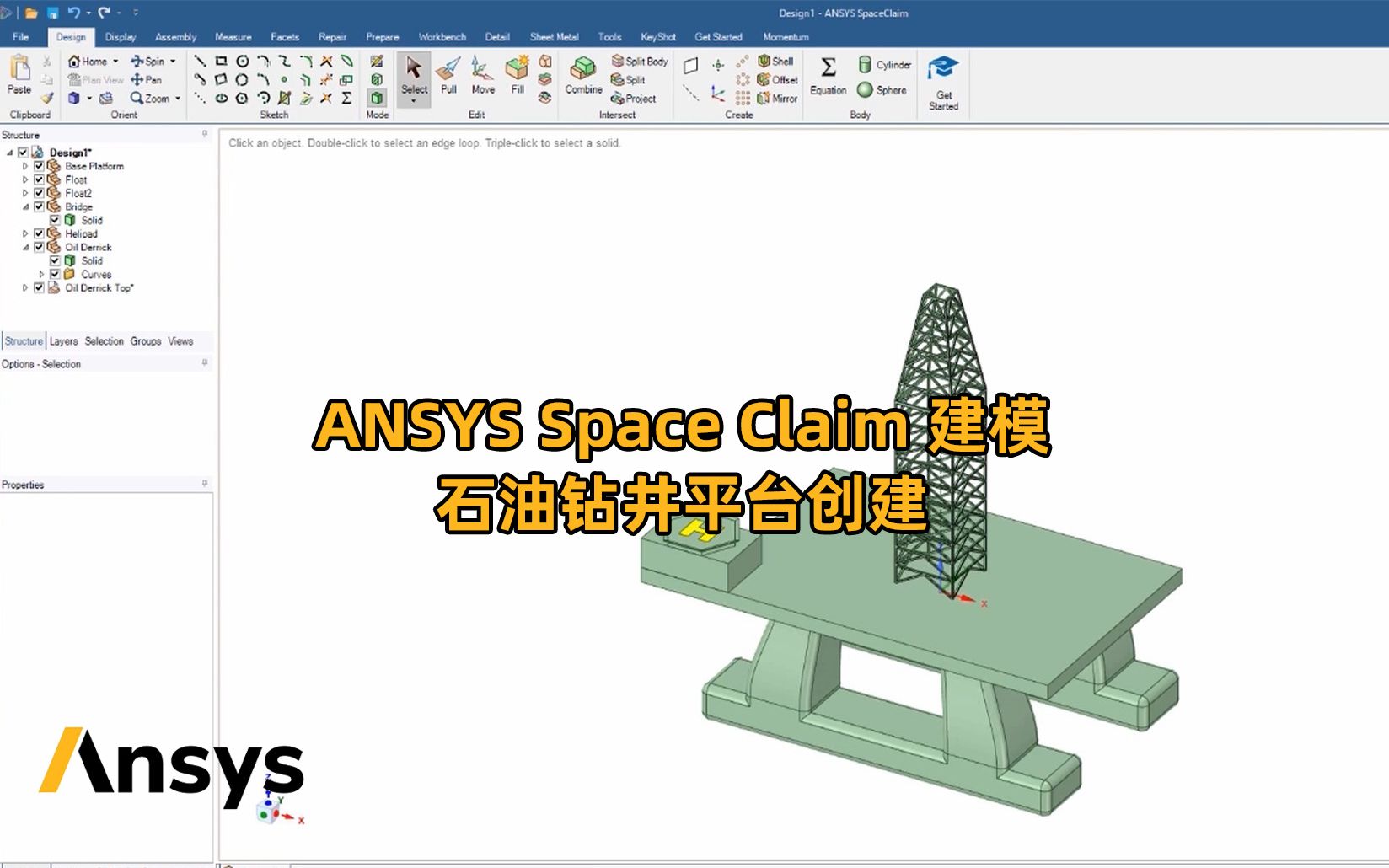Select the sketch Rectangle tool
This screenshot has width=1389, height=868.
221,61
